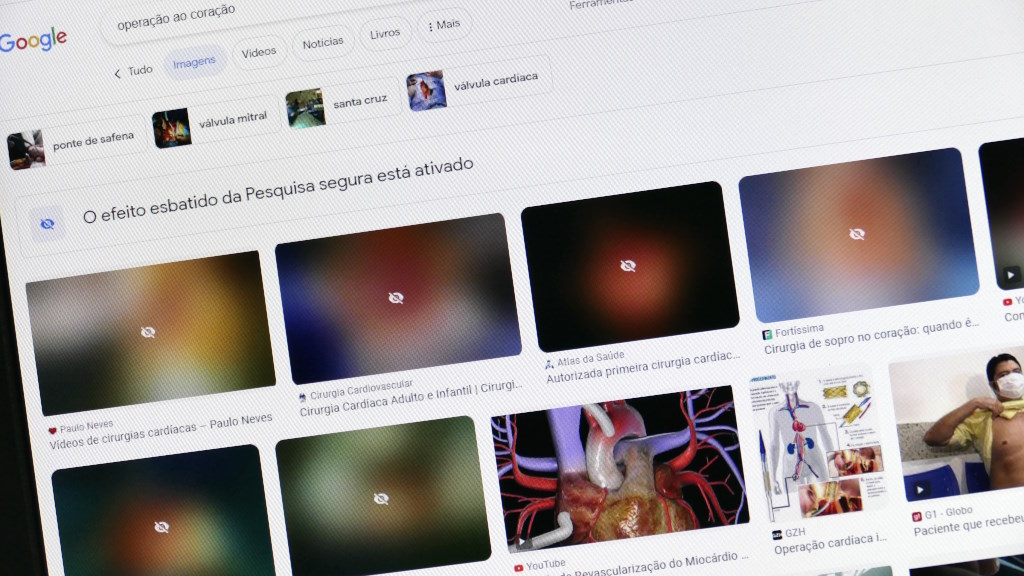Click the Cirurgia Cardiovascular source favicon
The width and height of the screenshot is (1024, 576).
[x=302, y=397]
